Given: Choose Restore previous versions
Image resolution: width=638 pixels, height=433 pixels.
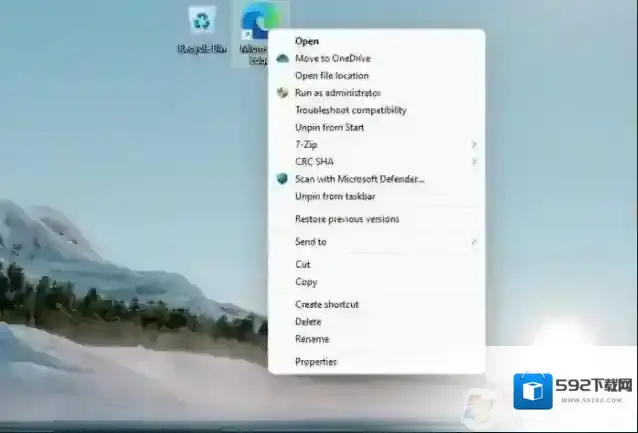Looking at the screenshot, I should point(346,219).
